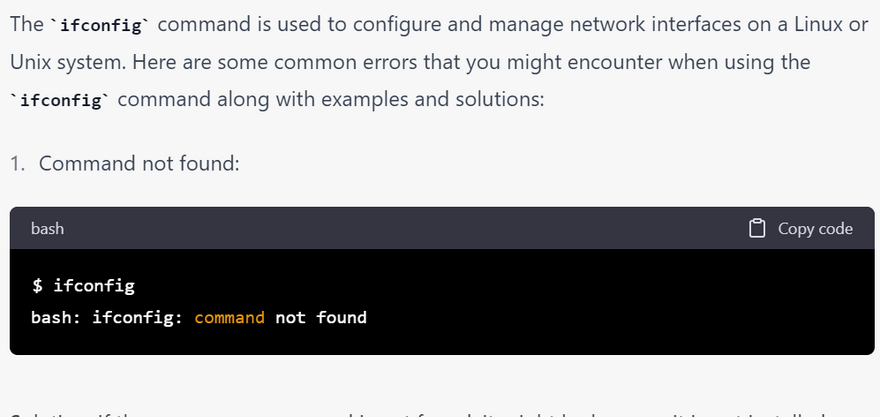Click the '$ ifconfig' command line
This screenshot has width=880, height=417.
[83, 286]
